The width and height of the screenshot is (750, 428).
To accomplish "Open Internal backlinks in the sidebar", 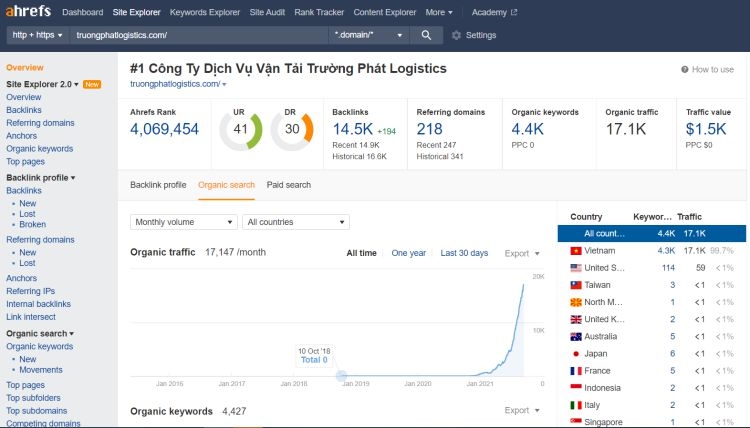I will (x=38, y=304).
